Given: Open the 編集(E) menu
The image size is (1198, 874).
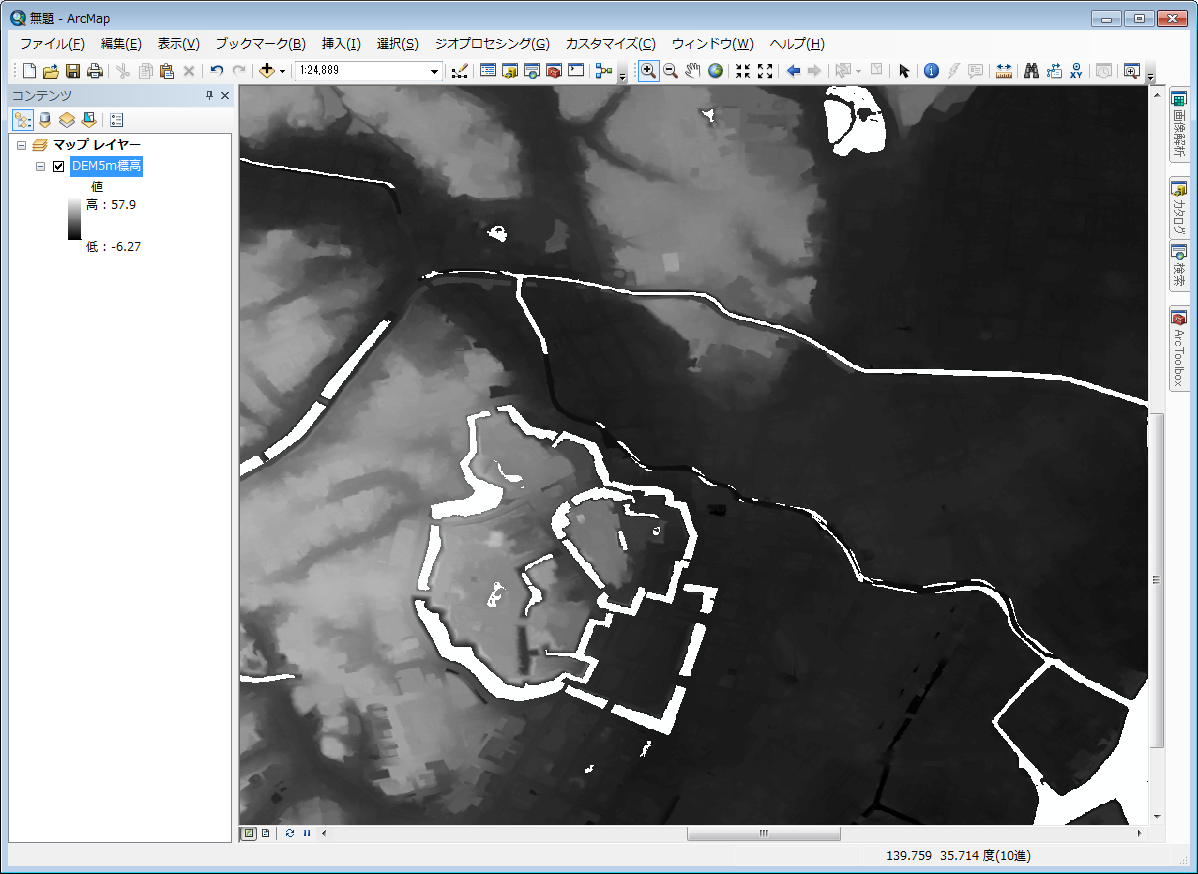Looking at the screenshot, I should tap(121, 44).
